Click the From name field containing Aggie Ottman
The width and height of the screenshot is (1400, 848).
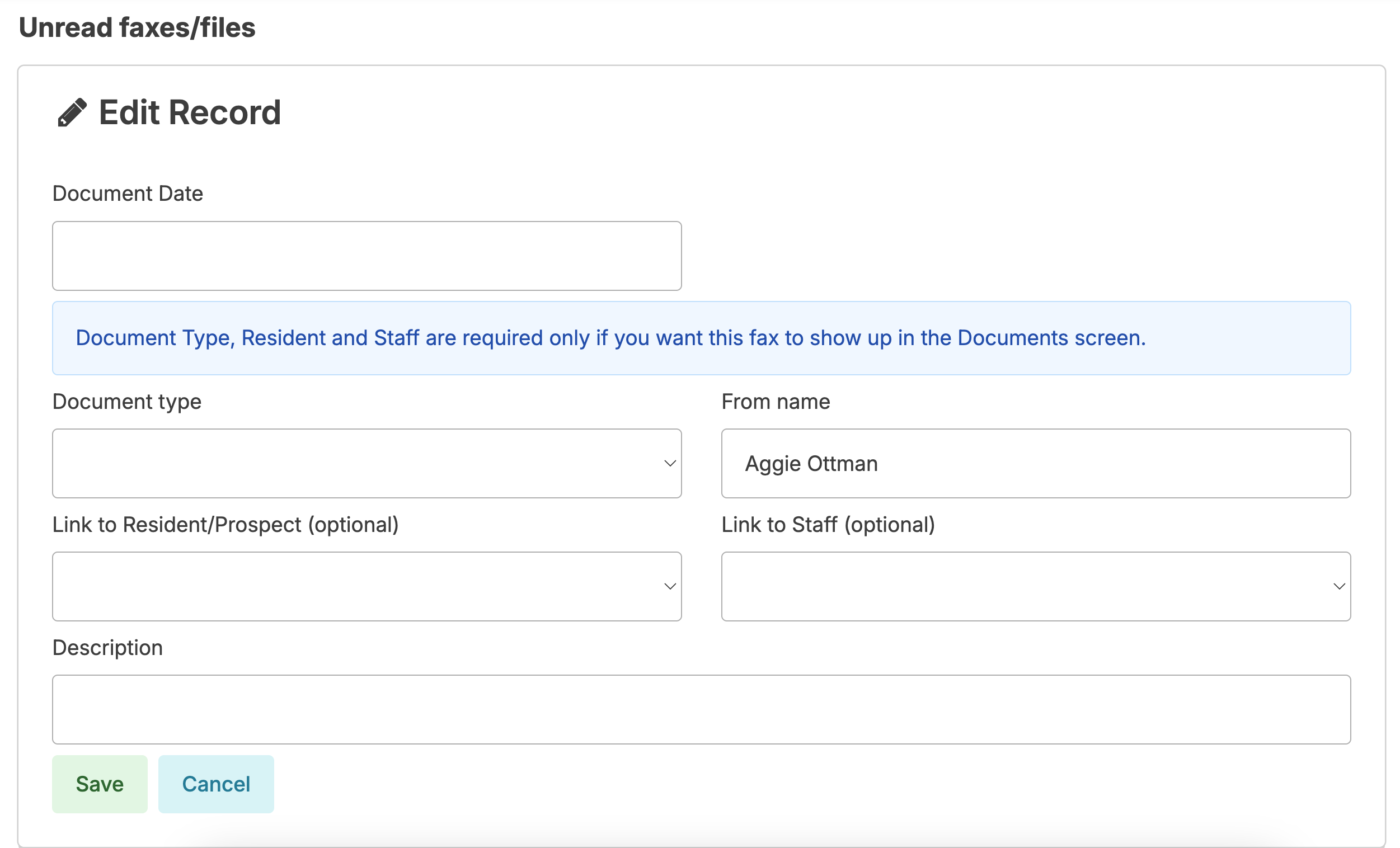tap(1035, 464)
